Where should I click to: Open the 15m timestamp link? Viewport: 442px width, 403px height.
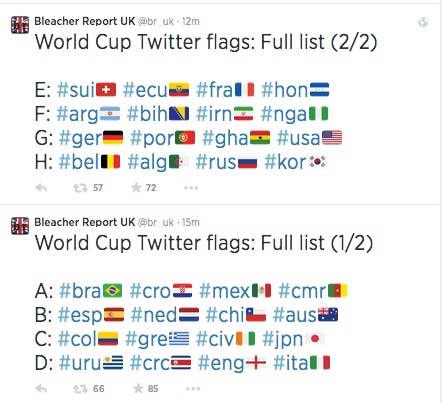191,223
